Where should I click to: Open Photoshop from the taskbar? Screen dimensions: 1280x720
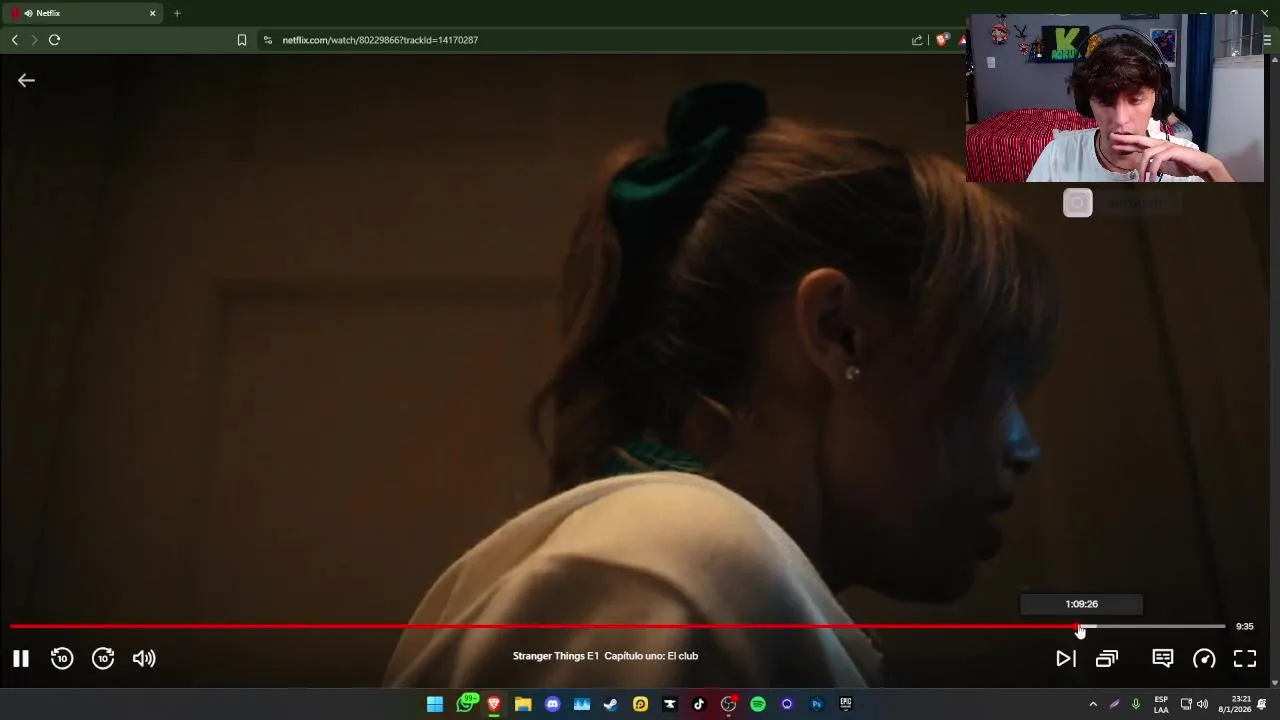[x=816, y=704]
